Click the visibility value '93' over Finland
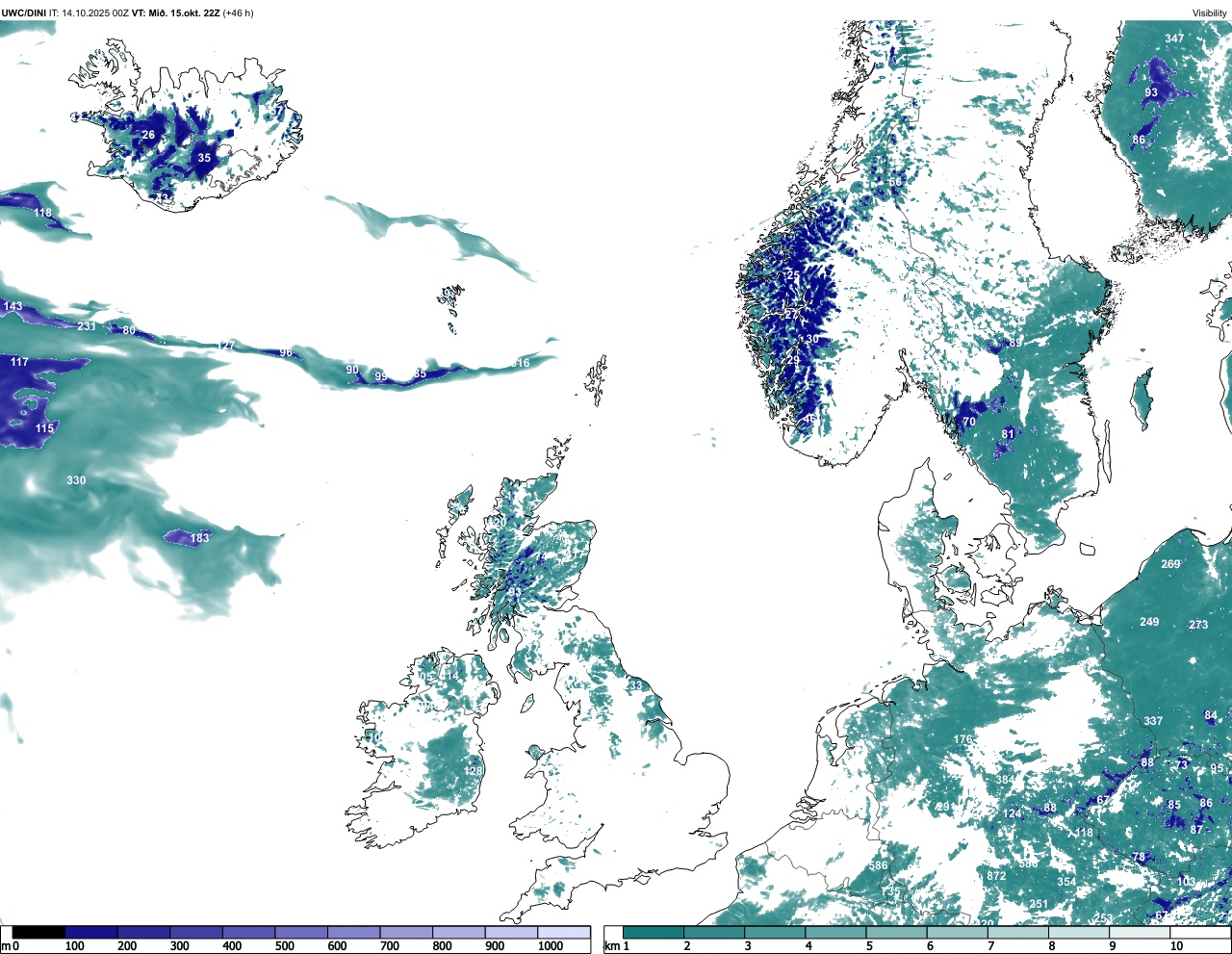 (x=1151, y=92)
